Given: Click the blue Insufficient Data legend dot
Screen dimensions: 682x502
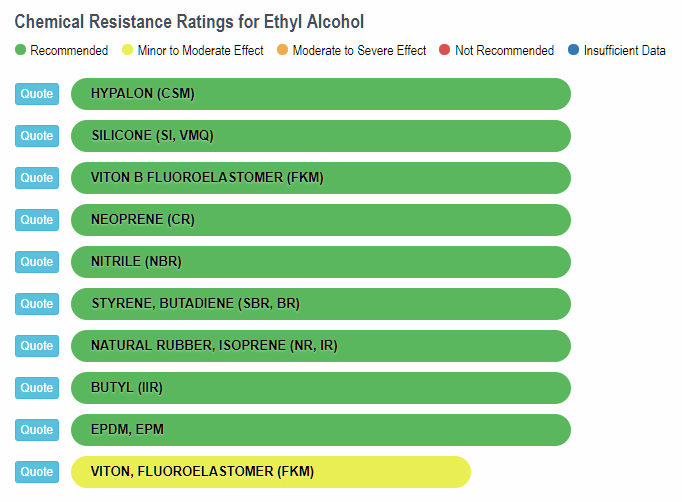Looking at the screenshot, I should click(573, 50).
